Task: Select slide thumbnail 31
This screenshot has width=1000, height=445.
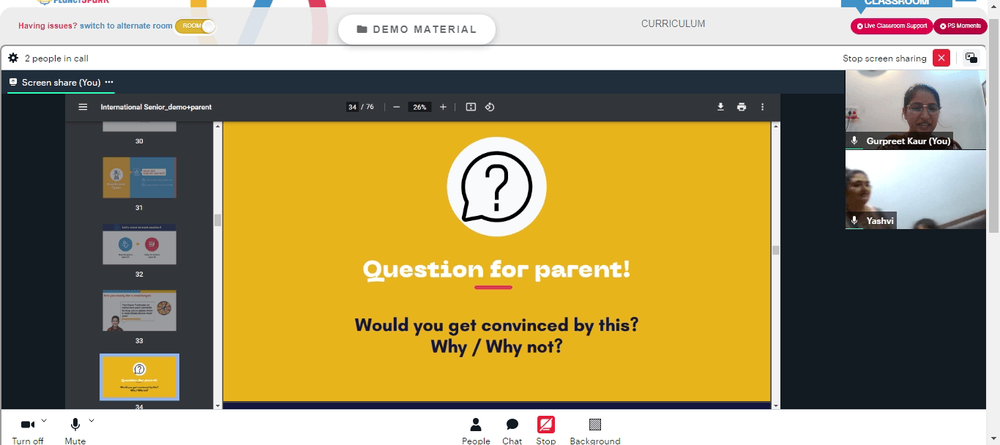Action: [139, 177]
